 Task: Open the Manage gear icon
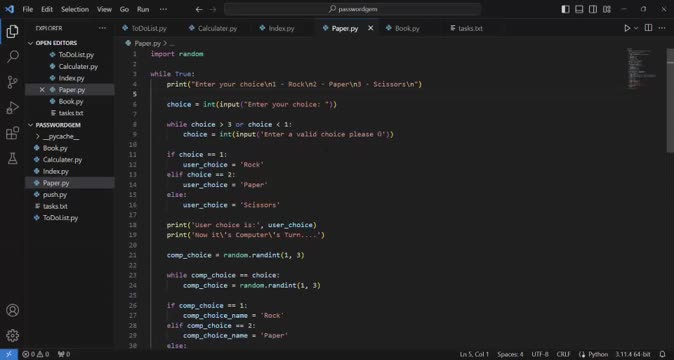(x=12, y=336)
